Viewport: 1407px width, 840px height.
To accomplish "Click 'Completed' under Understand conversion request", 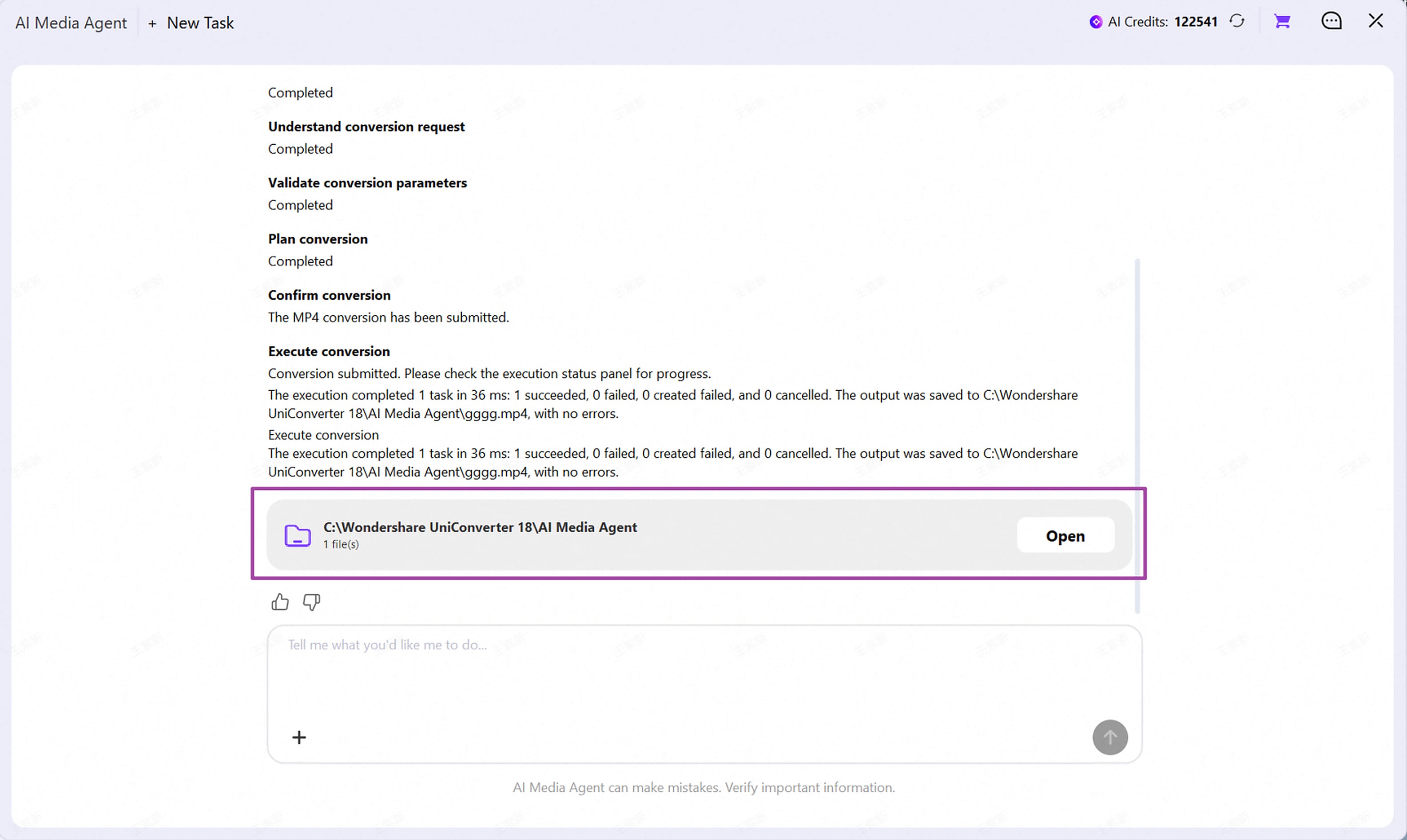I will 300,149.
